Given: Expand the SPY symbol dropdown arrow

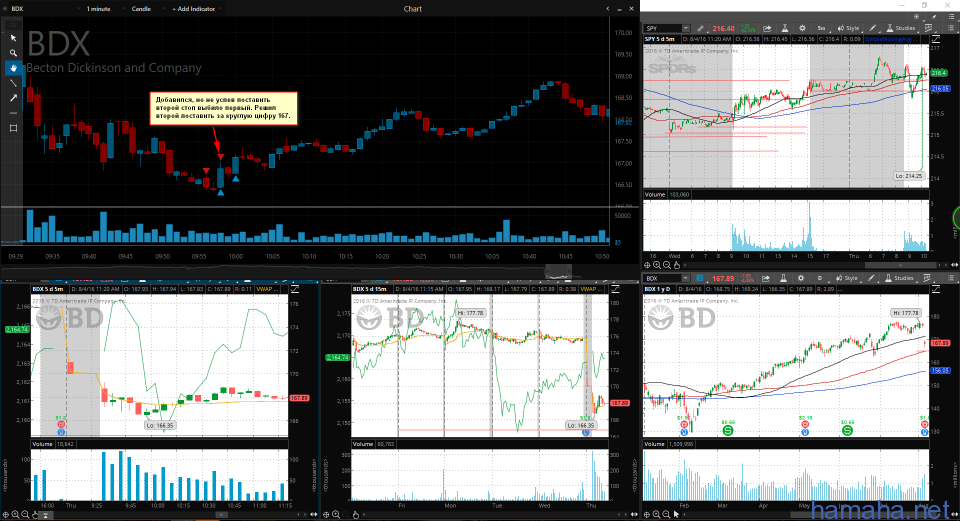Looking at the screenshot, I should [686, 28].
